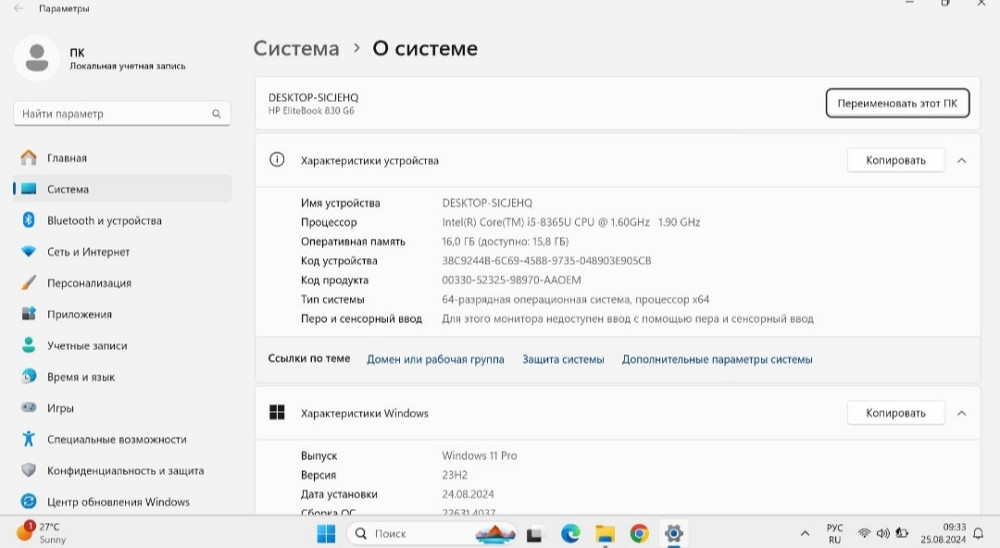Open the Главная home page
The height and width of the screenshot is (548, 1000).
click(121, 158)
